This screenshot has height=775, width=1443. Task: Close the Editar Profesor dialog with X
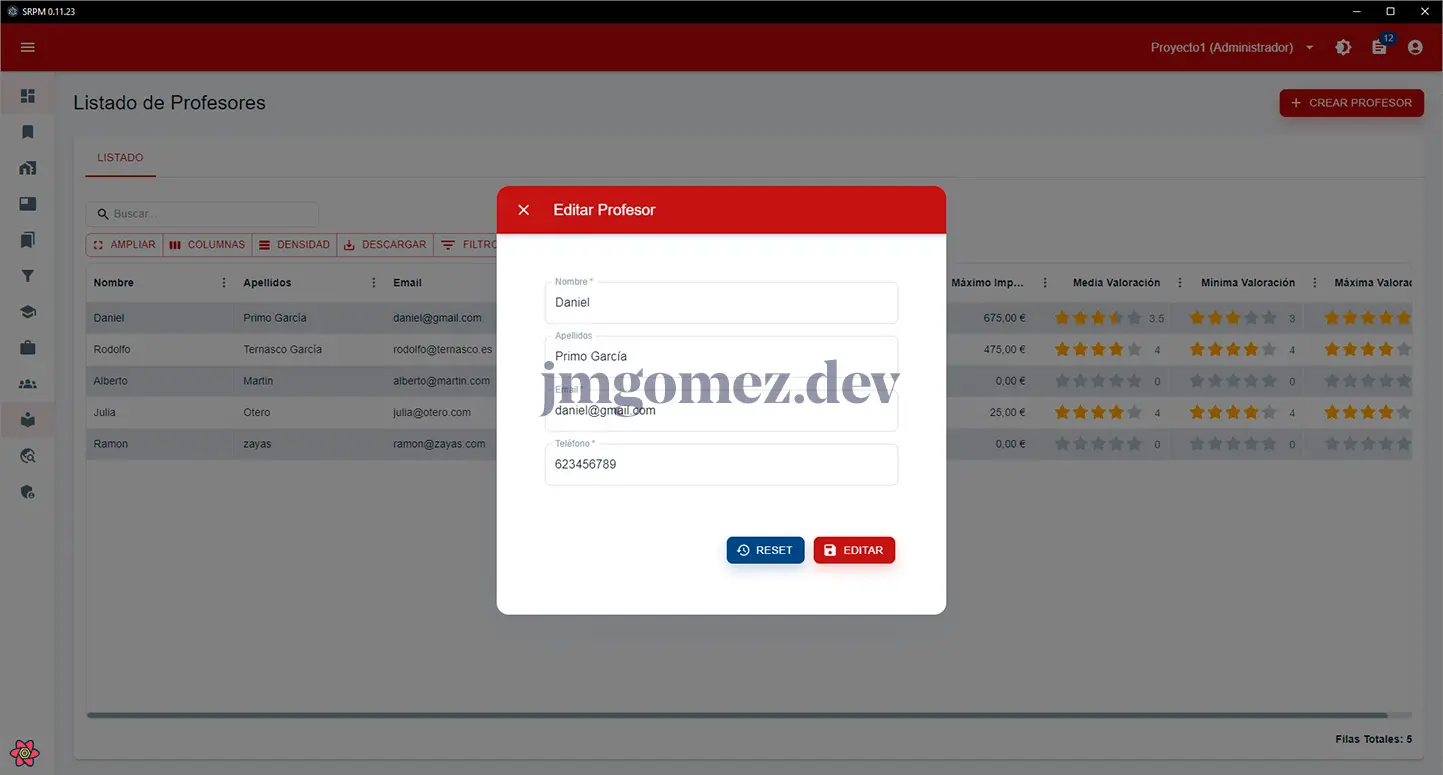click(x=523, y=210)
